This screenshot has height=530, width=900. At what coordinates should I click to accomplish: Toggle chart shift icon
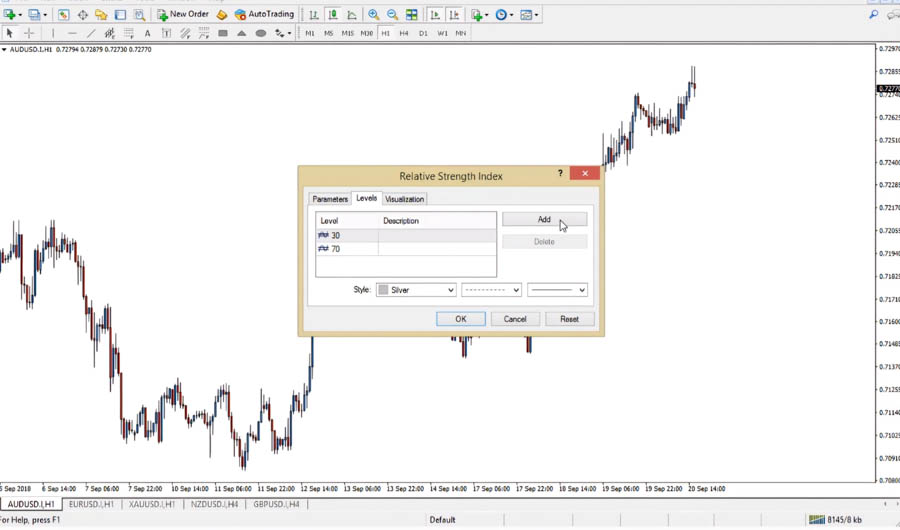454,14
